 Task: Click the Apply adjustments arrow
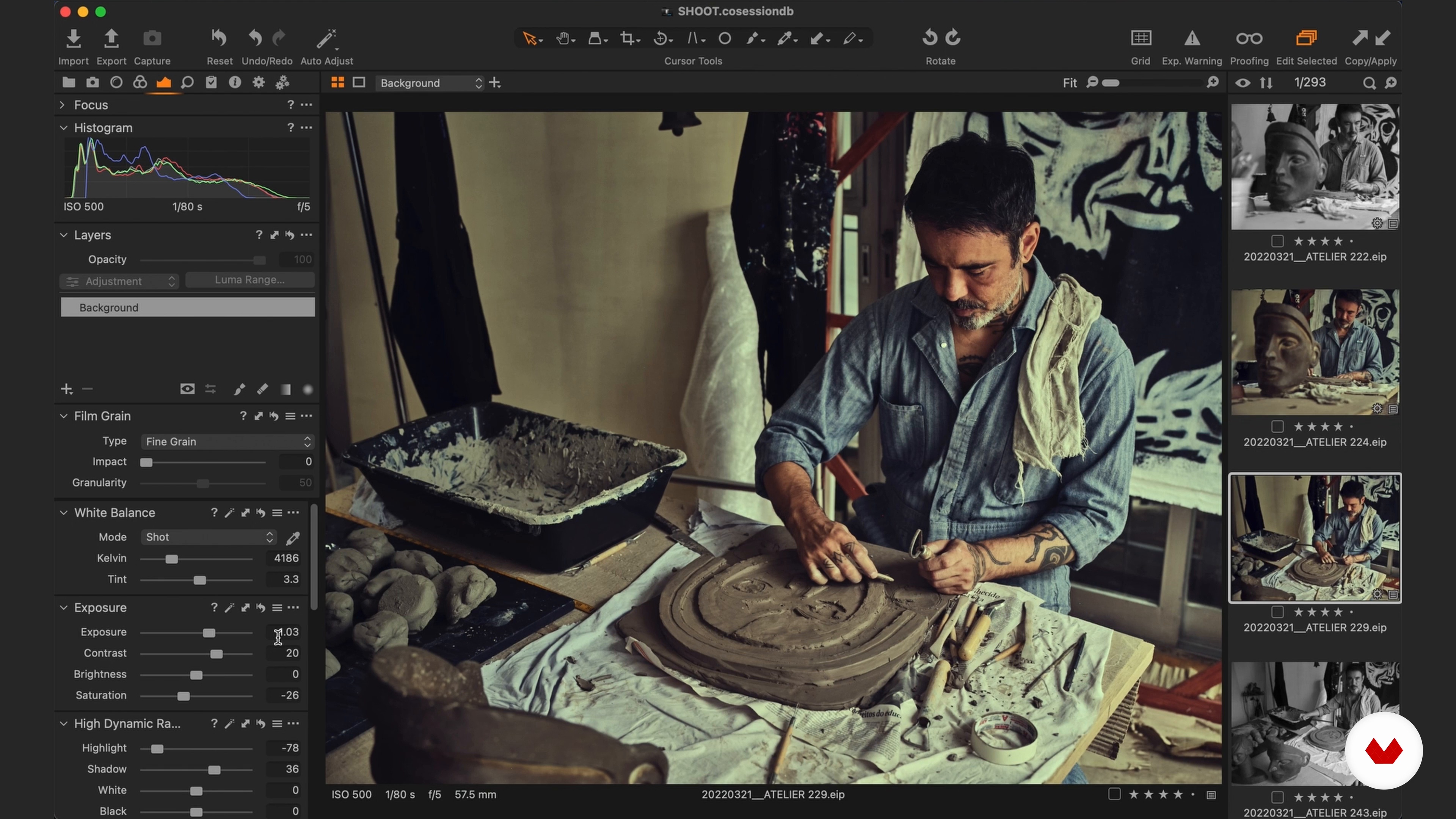click(x=1383, y=38)
